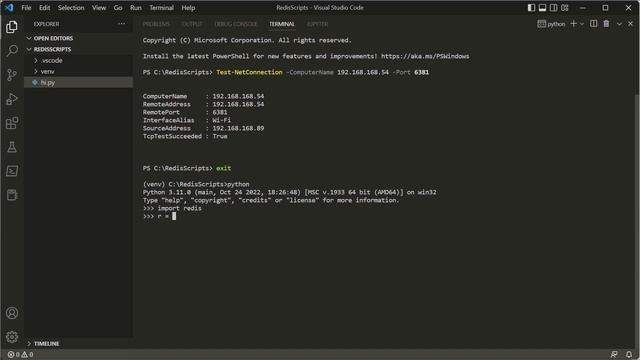
Task: Open the bottom activity bar container icon above Accounts
Action: 12,195
